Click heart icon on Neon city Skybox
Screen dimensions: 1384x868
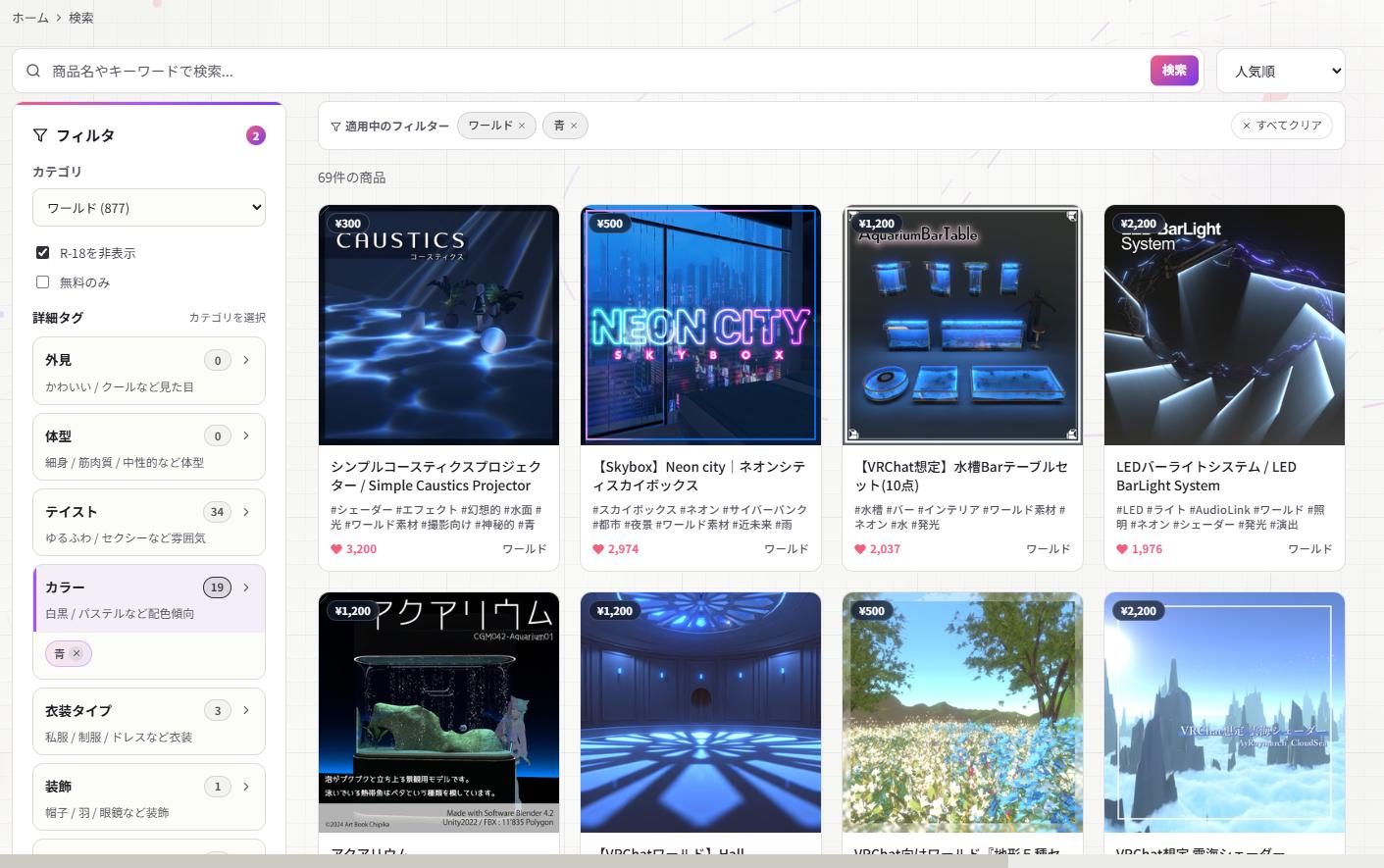pos(598,549)
